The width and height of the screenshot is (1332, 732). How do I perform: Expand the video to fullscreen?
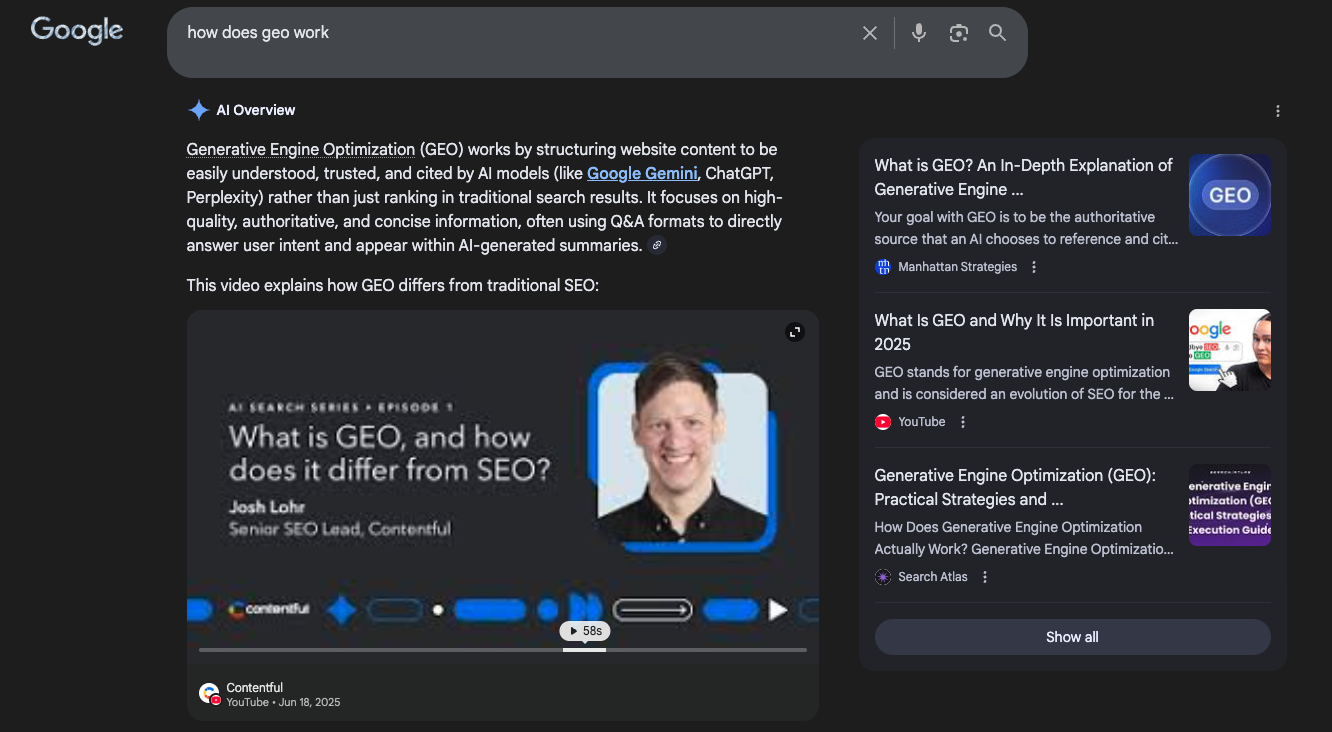(795, 332)
